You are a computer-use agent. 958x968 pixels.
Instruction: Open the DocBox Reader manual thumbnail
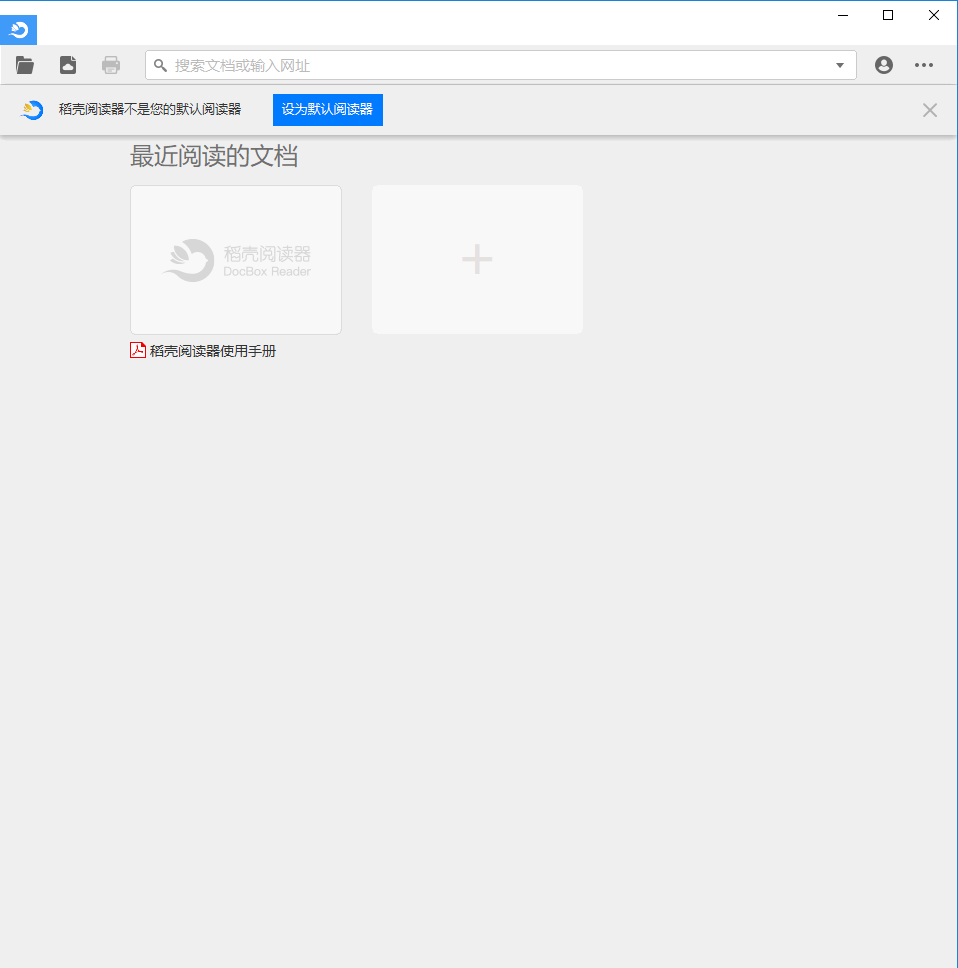(x=235, y=259)
